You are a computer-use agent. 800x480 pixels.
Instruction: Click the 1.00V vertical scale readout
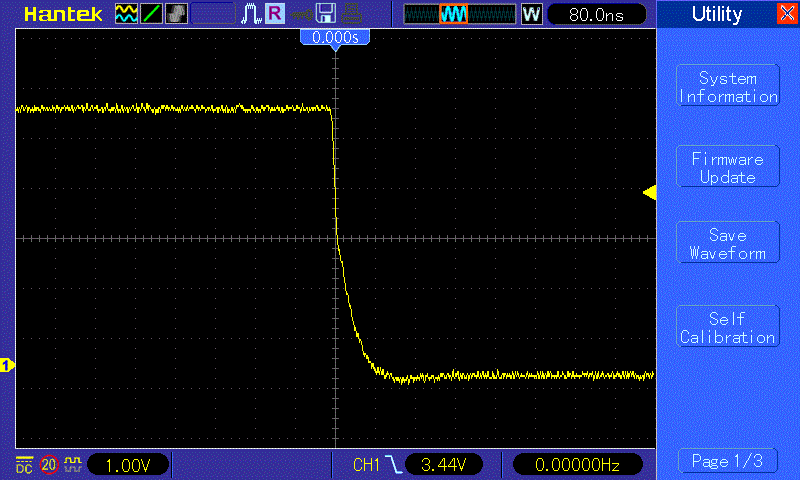tap(128, 464)
